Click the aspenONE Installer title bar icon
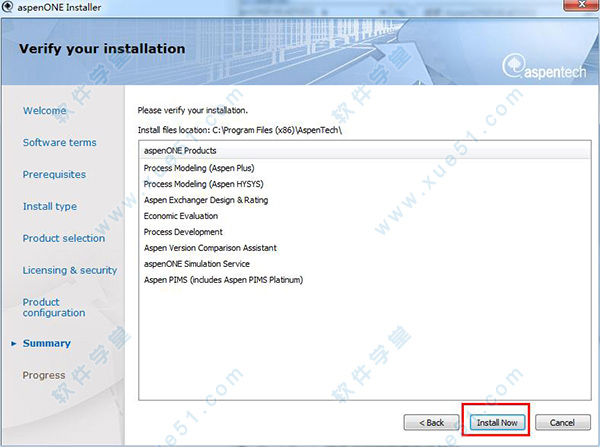The height and width of the screenshot is (447, 600). [x=7, y=7]
